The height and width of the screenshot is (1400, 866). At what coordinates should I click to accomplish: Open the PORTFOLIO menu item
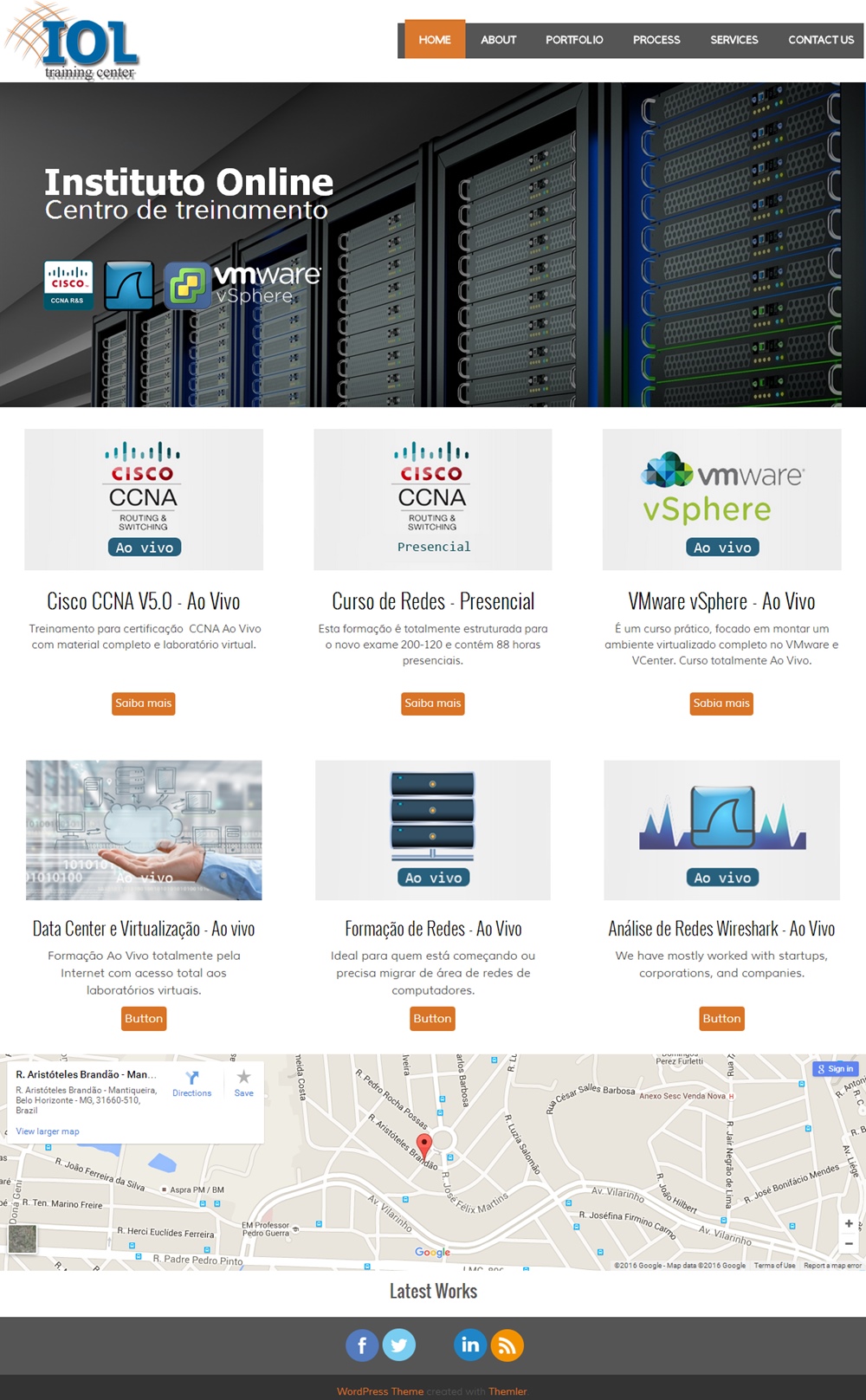click(574, 40)
